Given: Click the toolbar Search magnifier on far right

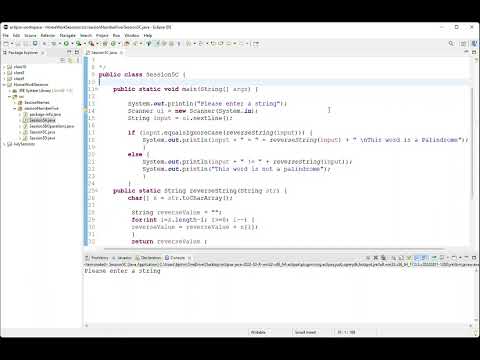Looking at the screenshot, I should [x=451, y=44].
